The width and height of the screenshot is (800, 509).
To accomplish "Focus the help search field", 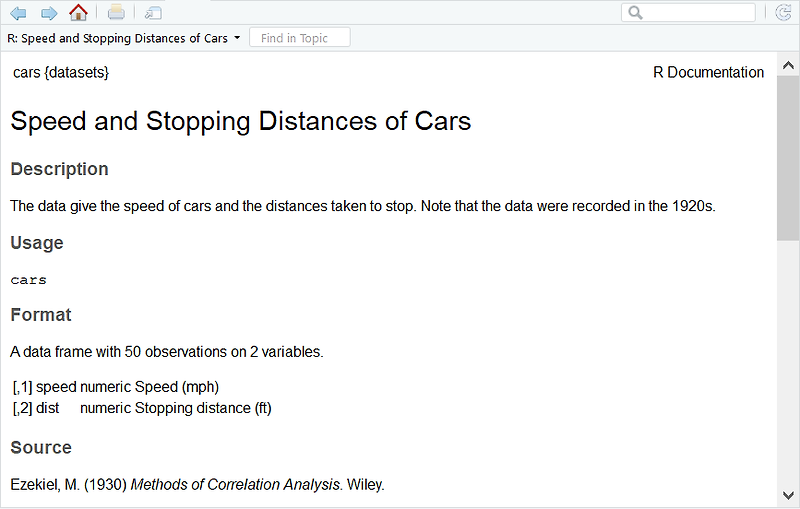I will tap(688, 12).
